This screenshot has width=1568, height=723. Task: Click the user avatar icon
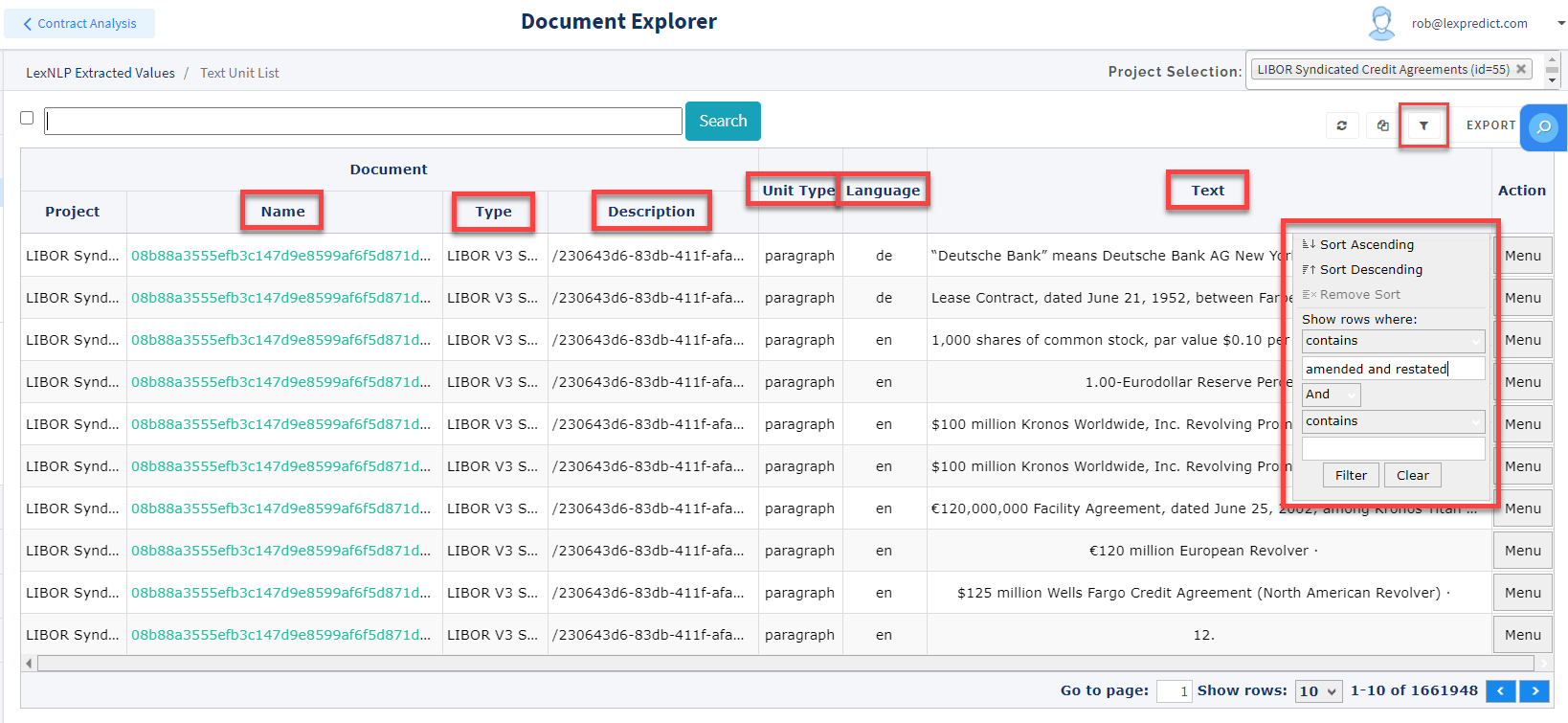1381,23
